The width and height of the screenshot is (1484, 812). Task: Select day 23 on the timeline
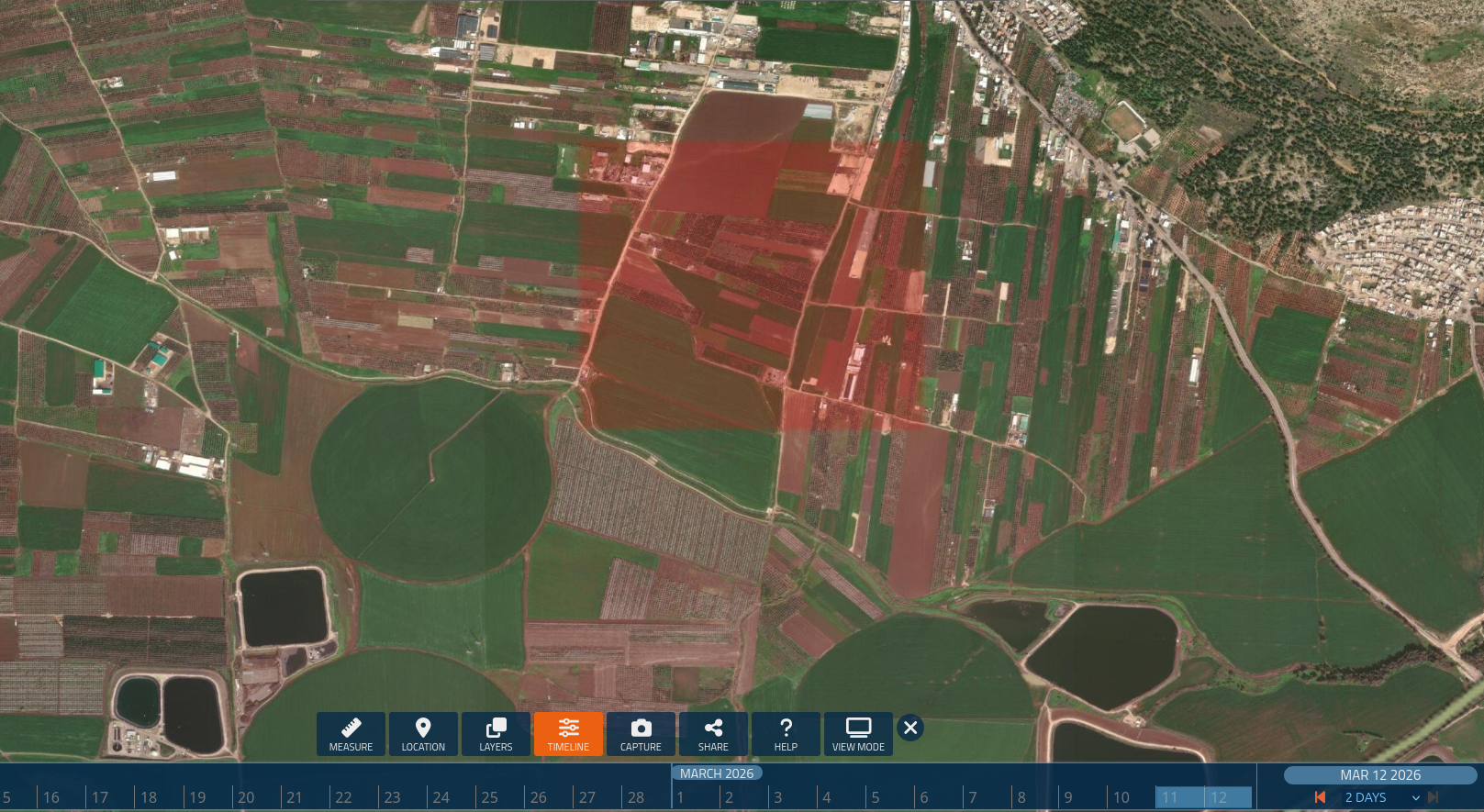(392, 797)
